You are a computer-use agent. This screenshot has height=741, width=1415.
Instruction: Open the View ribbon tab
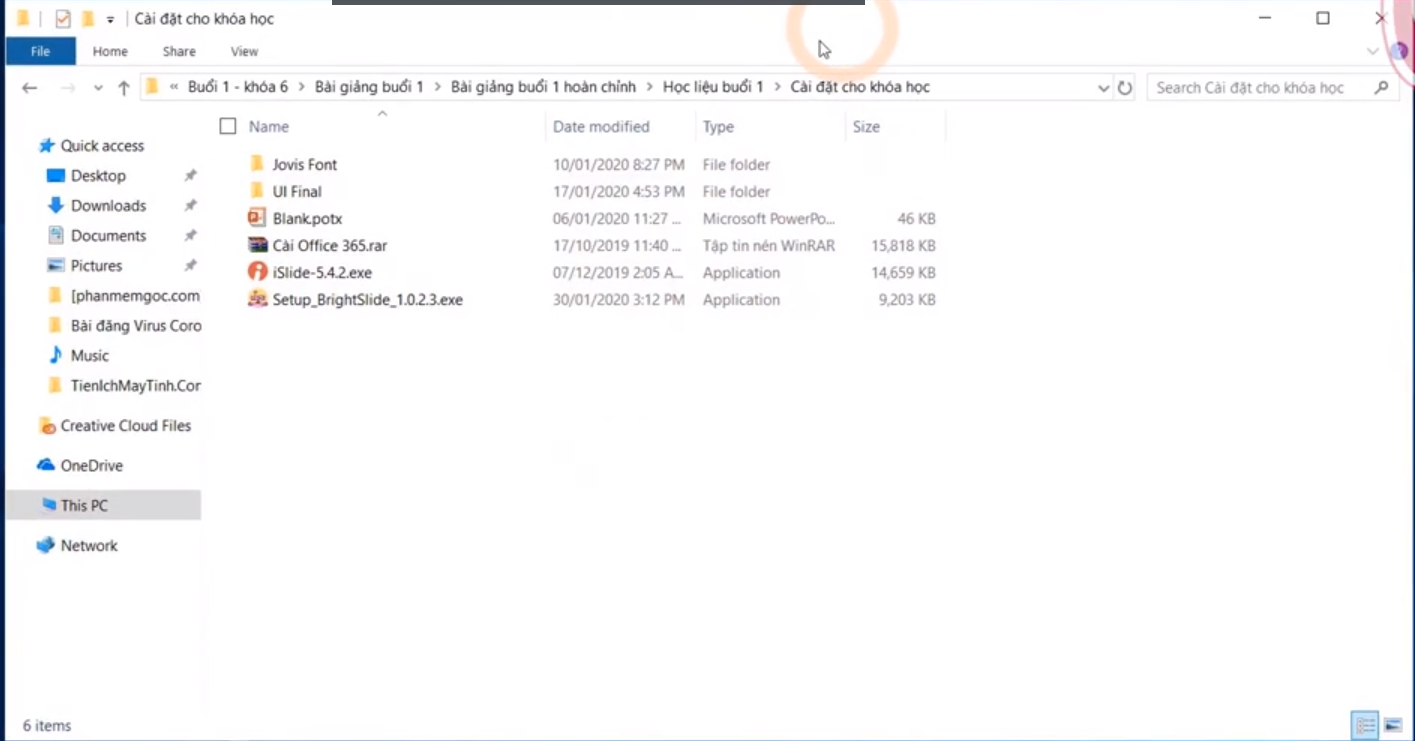click(244, 51)
